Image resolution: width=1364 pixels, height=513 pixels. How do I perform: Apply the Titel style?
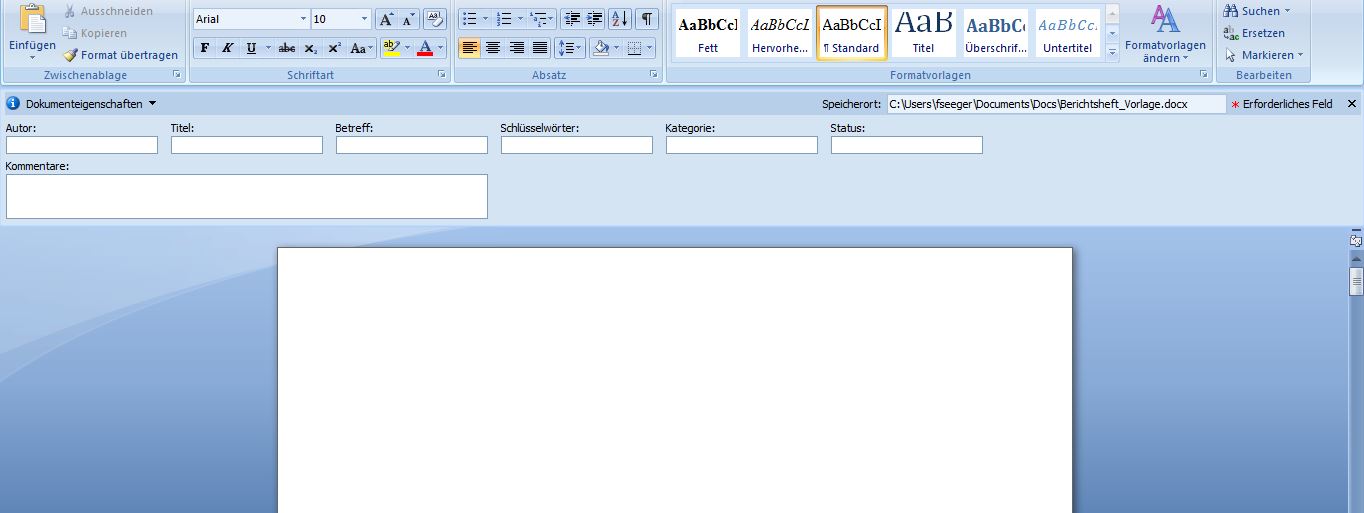(x=923, y=33)
